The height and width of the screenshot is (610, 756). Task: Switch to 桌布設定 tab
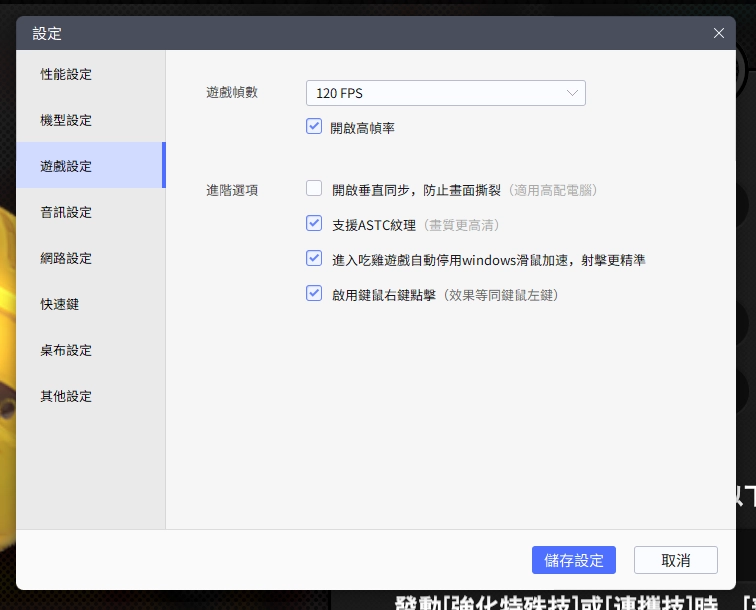coord(91,350)
